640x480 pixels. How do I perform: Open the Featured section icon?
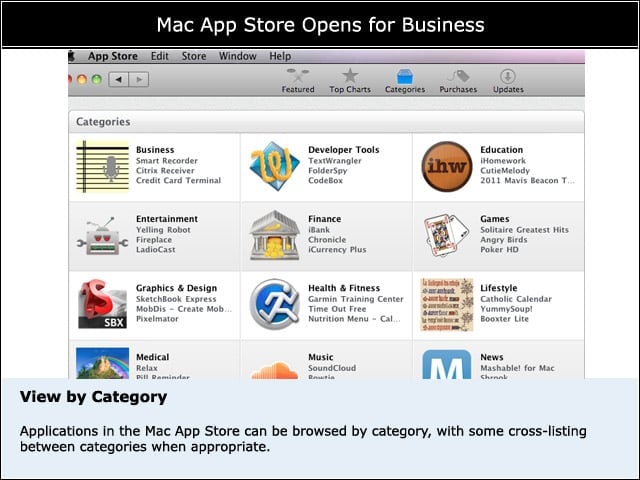tap(298, 76)
